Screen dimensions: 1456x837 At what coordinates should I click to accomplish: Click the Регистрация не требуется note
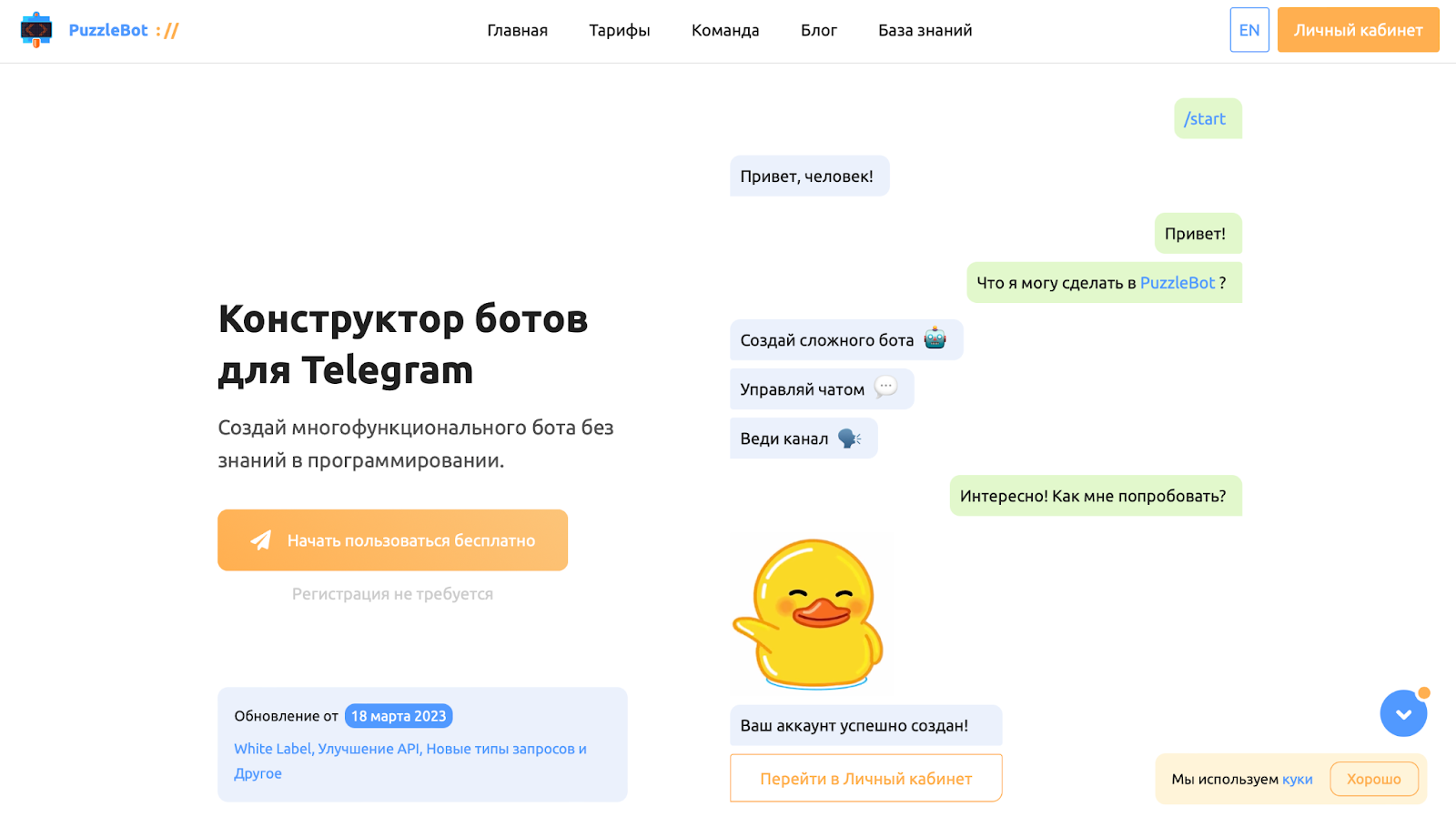(x=392, y=594)
